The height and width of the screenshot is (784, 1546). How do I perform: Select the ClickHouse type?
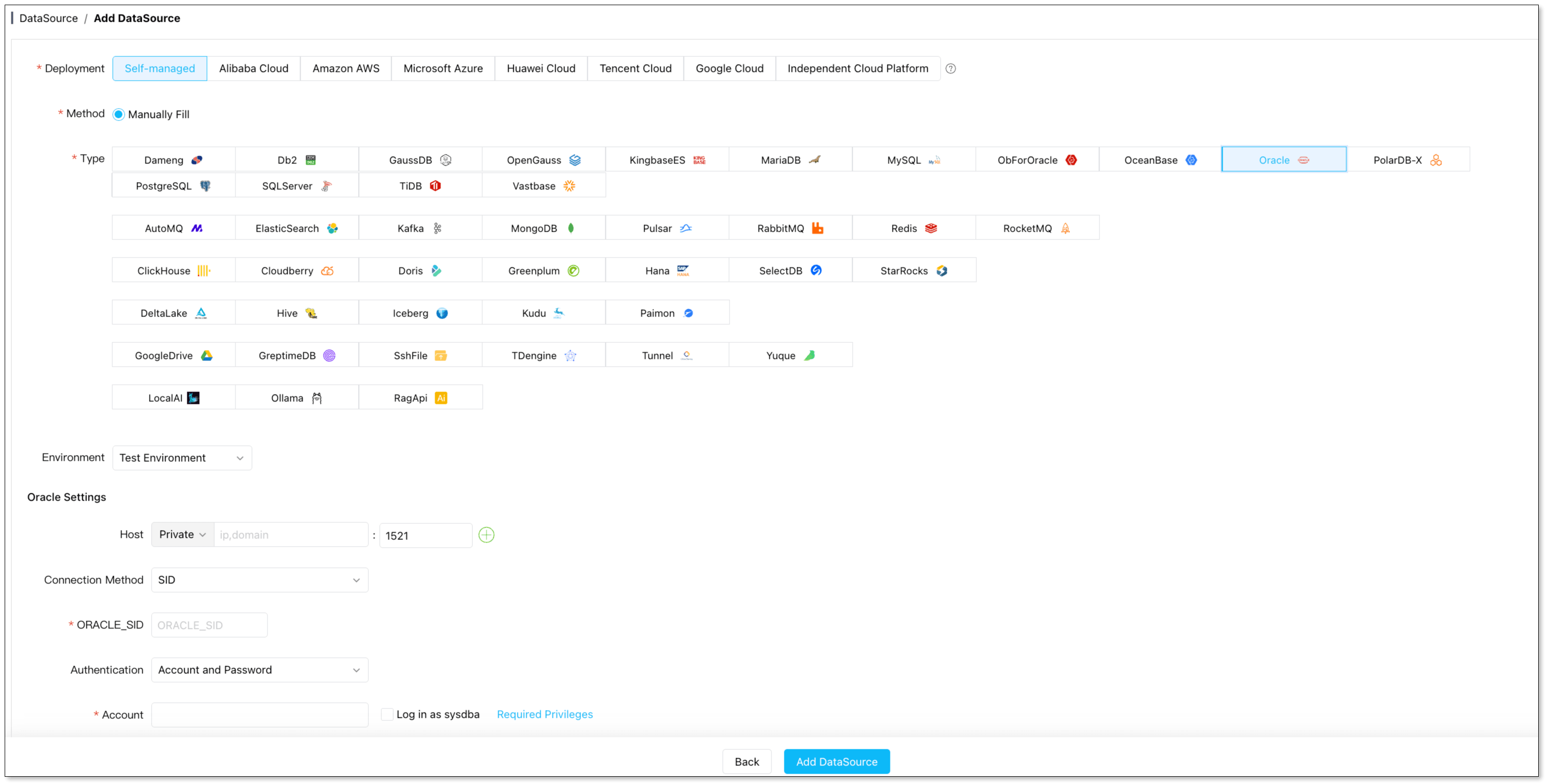tap(173, 270)
